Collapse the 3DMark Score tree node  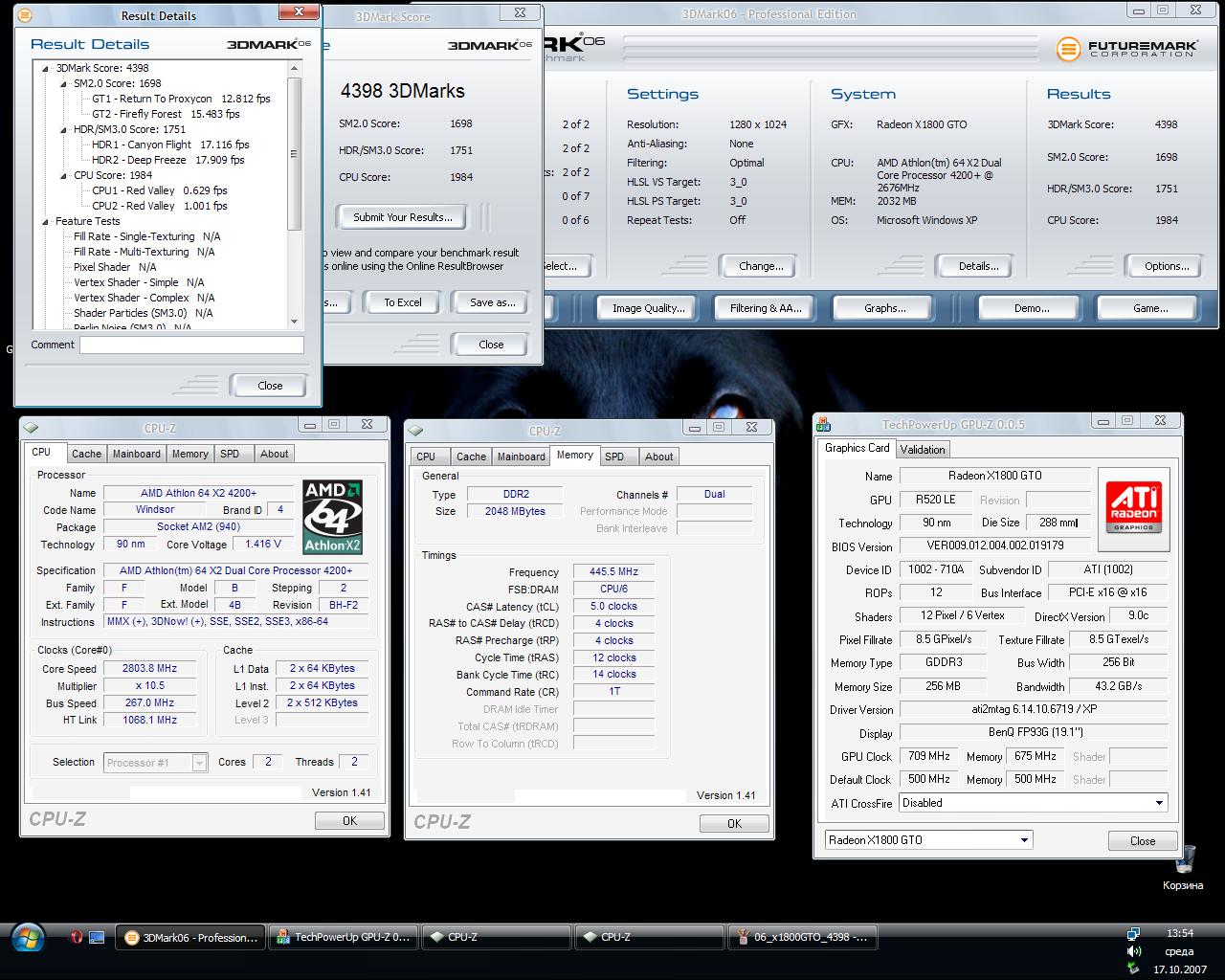[x=46, y=68]
